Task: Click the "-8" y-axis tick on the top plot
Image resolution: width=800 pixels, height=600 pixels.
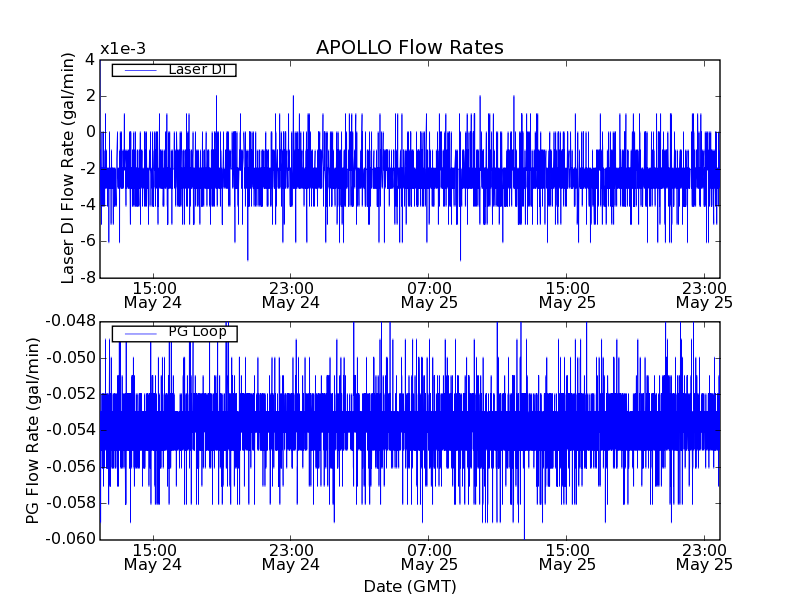Action: click(x=89, y=277)
